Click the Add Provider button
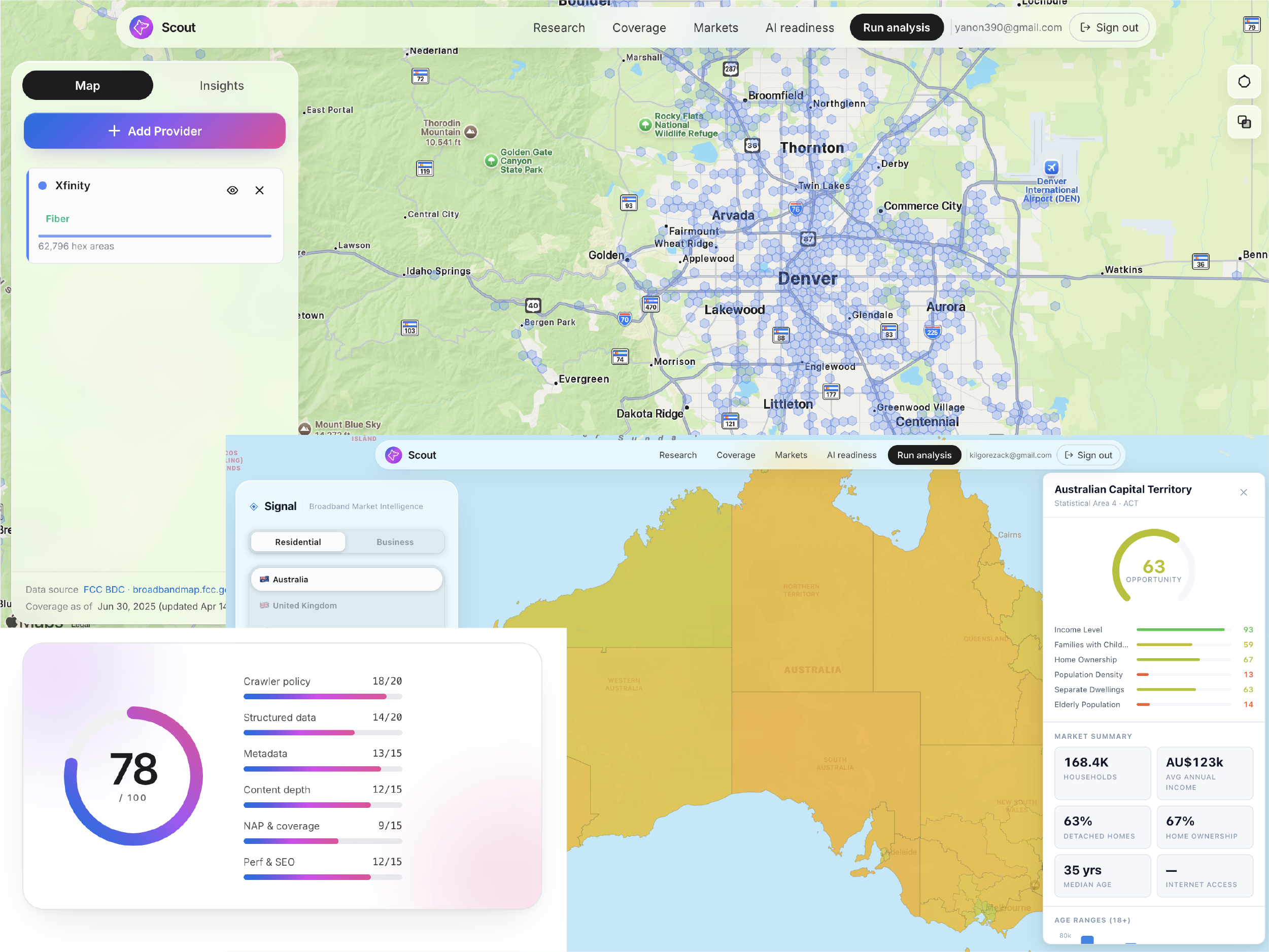1269x952 pixels. (154, 131)
